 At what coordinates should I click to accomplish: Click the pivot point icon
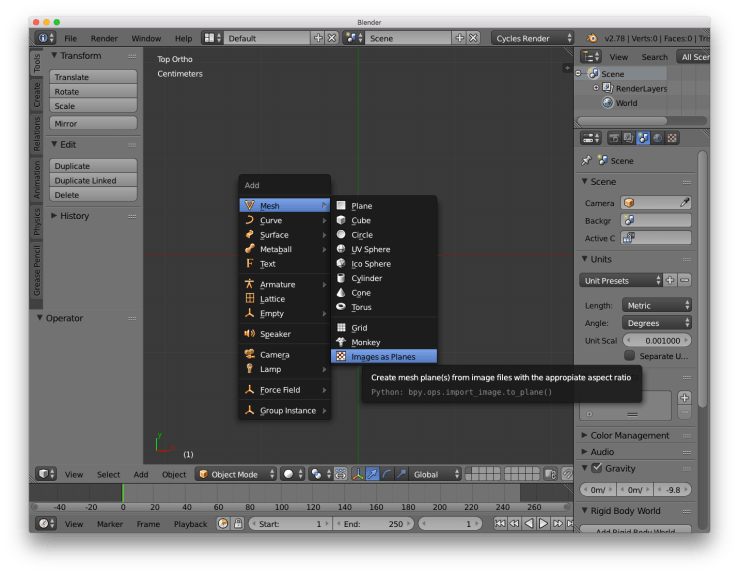[319, 475]
